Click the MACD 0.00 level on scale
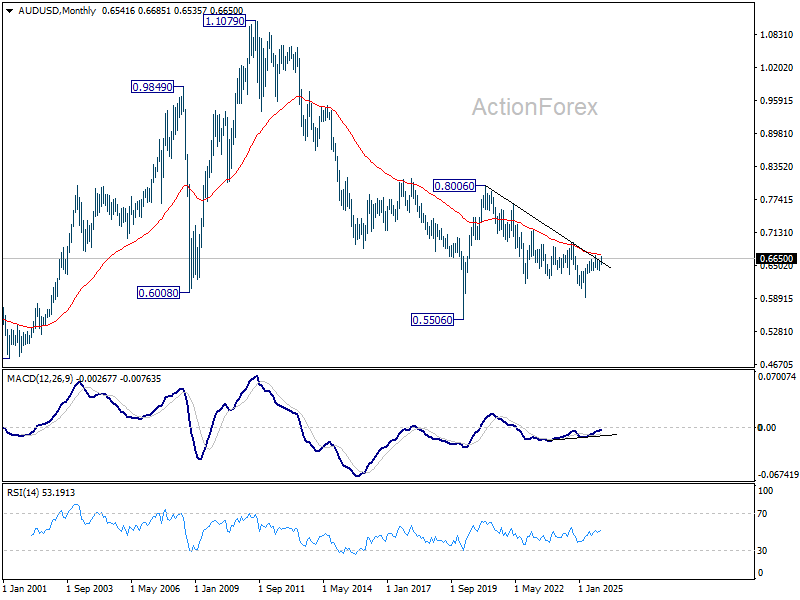Screen dimensions: 800x600 767,428
